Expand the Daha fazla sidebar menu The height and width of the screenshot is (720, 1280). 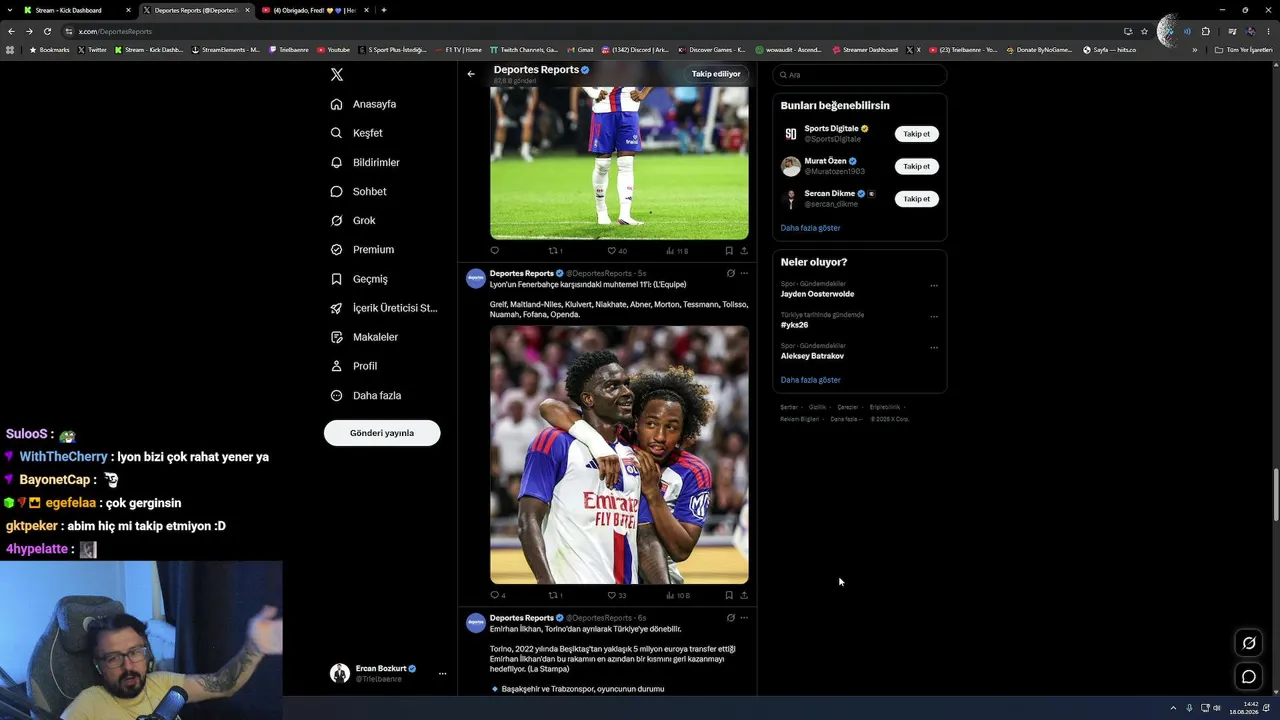[x=366, y=395]
